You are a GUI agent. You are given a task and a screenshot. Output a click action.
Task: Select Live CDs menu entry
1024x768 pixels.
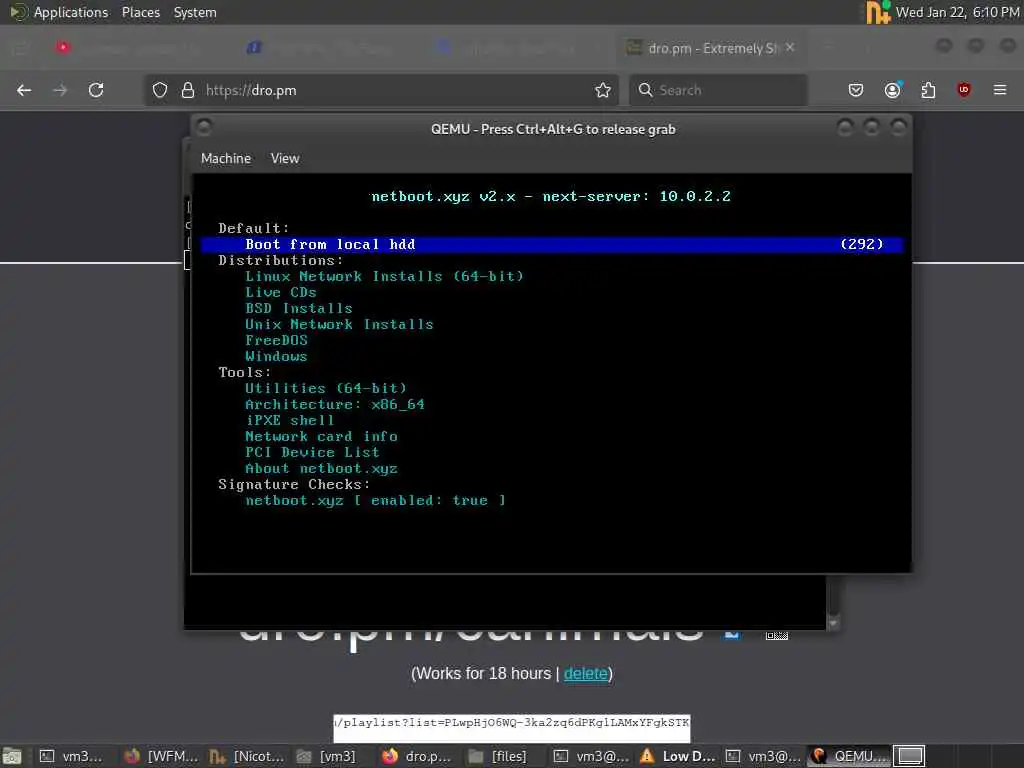(x=281, y=293)
